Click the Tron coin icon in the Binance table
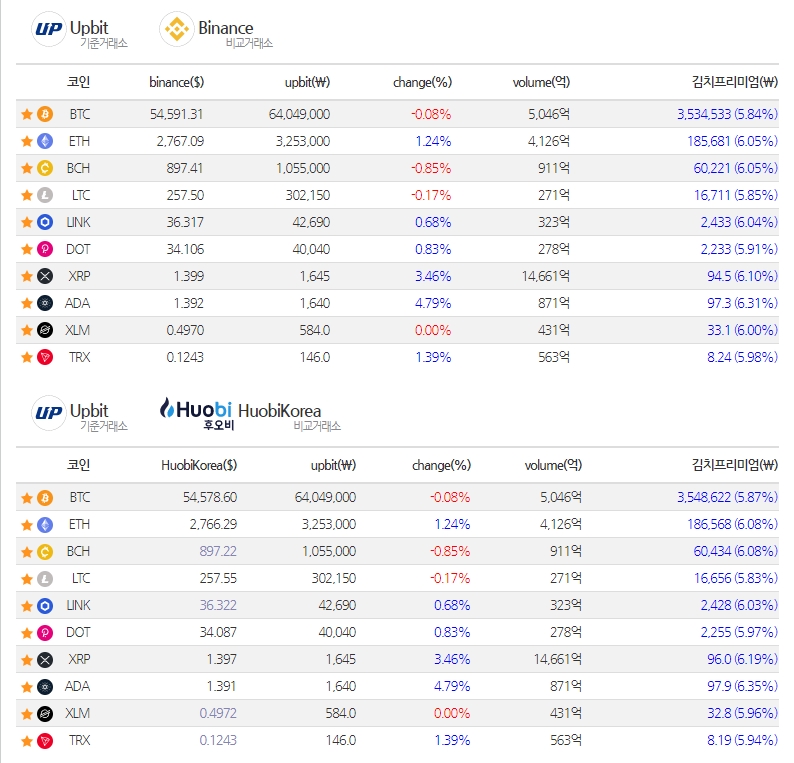 click(45, 357)
